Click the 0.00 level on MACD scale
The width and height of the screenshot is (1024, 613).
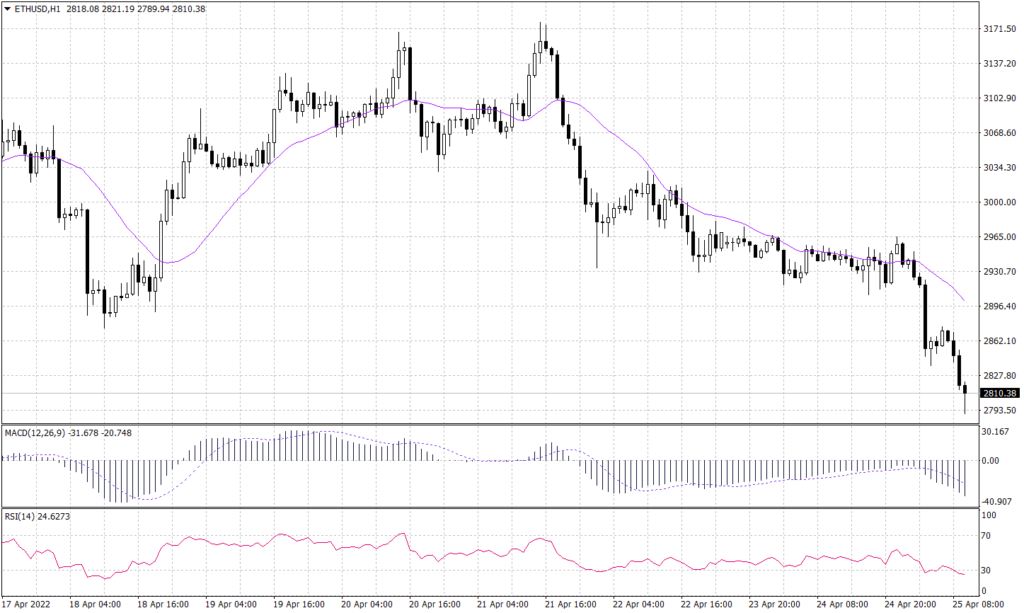(992, 461)
